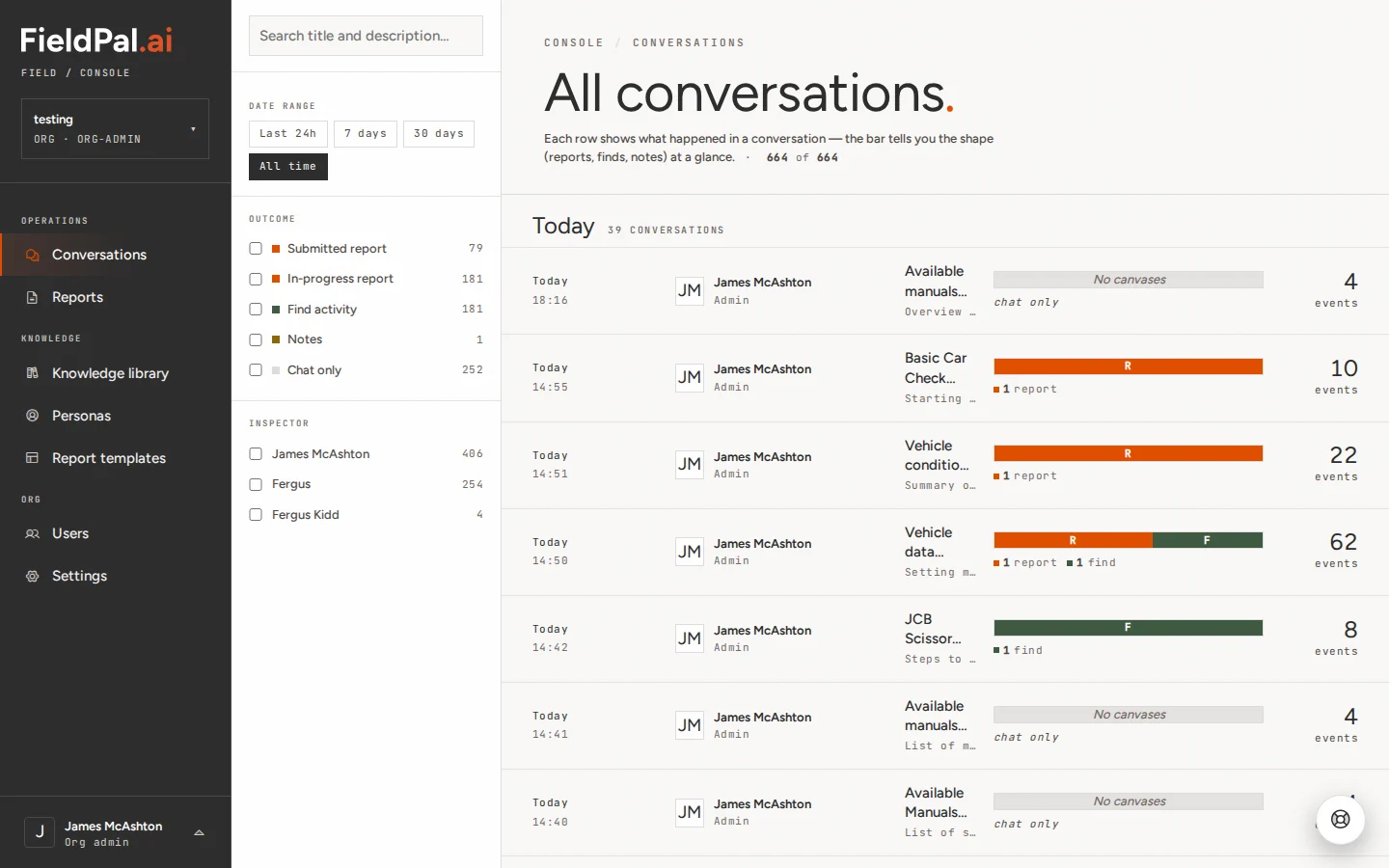Screen dimensions: 1389x868
Task: Click the Report templates icon
Action: pyautogui.click(x=32, y=458)
